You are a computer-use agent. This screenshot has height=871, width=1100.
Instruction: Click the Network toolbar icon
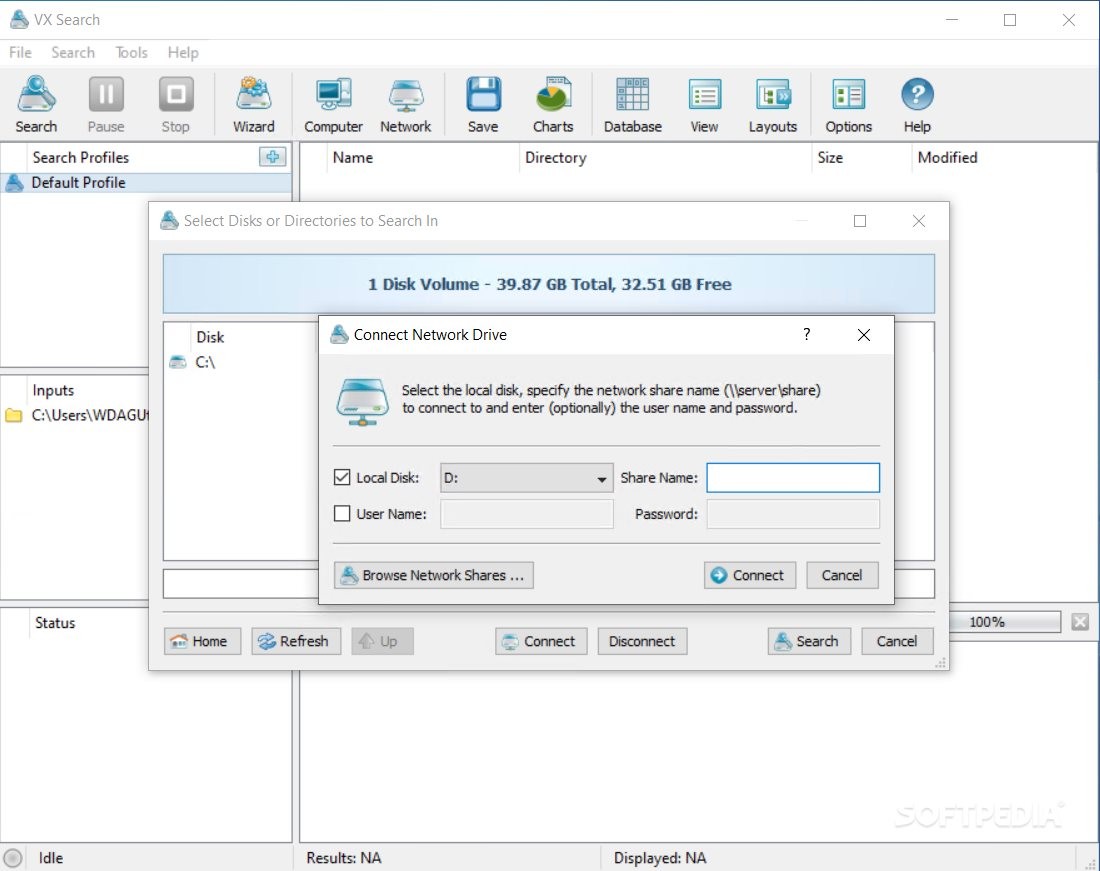point(405,105)
